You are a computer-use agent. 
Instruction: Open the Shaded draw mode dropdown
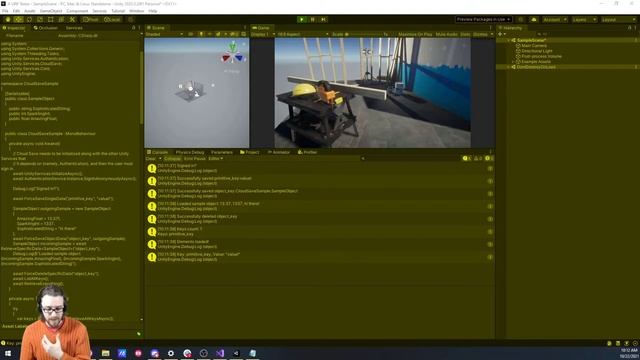pyautogui.click(x=164, y=34)
